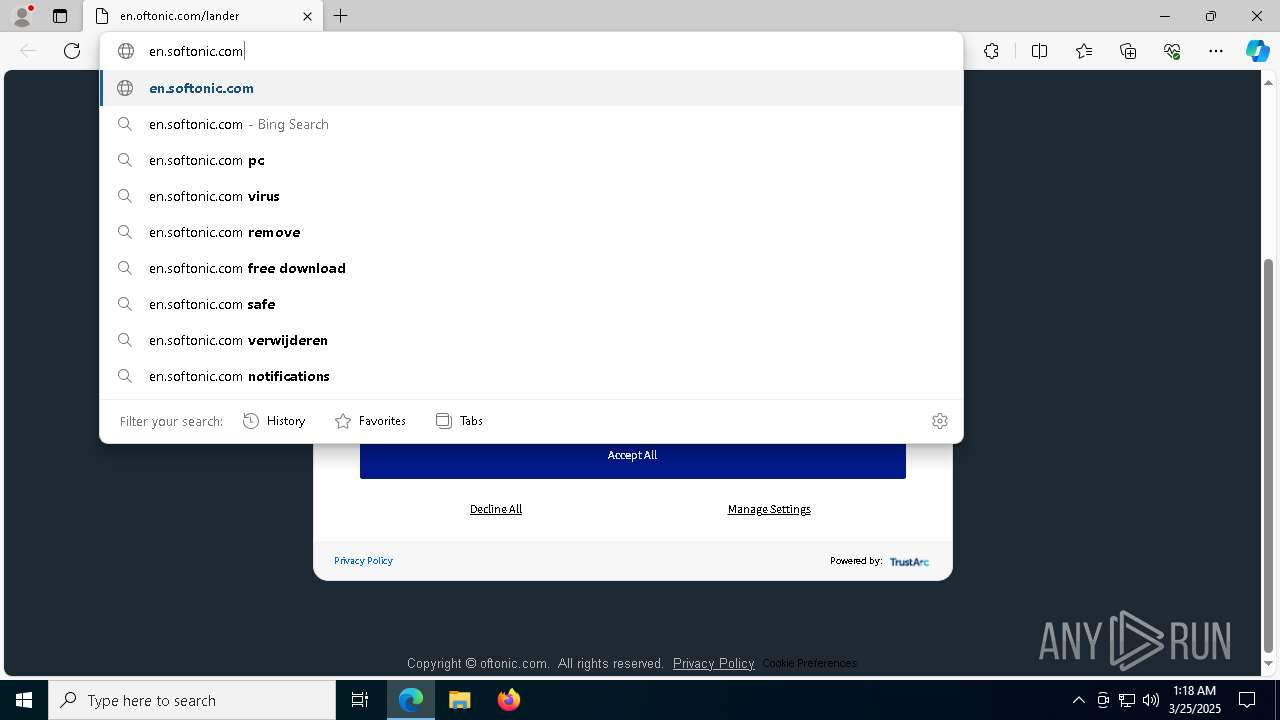Image resolution: width=1280 pixels, height=720 pixels.
Task: Click the page vertical scrollbar thumb
Action: (1269, 455)
